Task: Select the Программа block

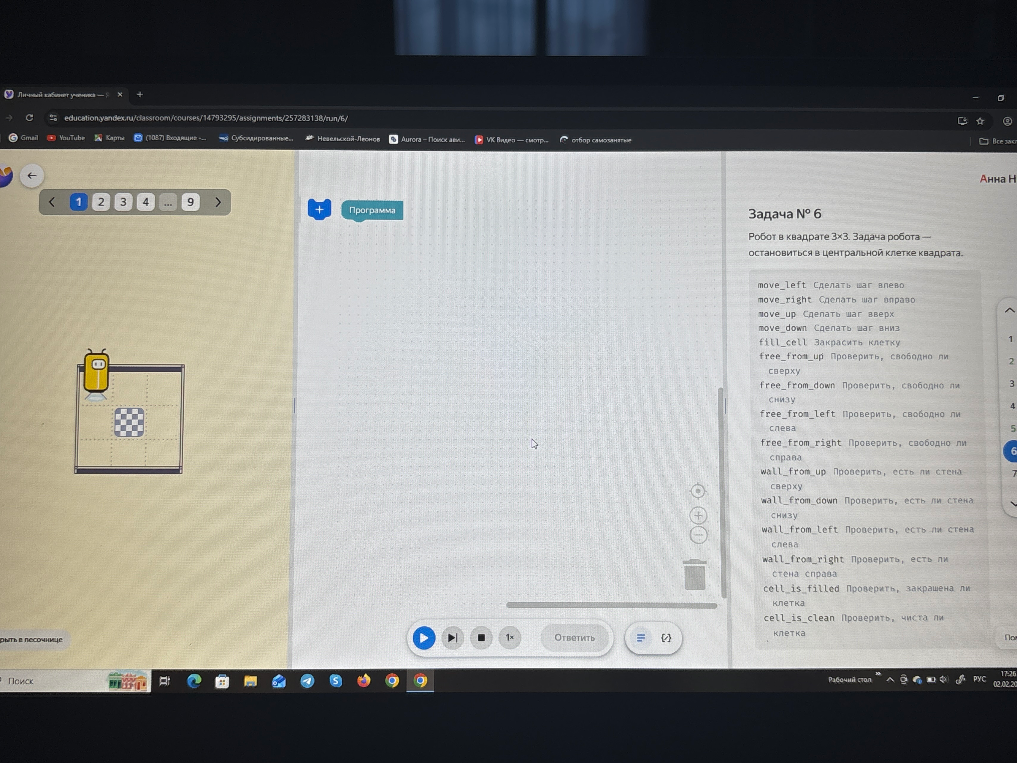Action: coord(372,210)
